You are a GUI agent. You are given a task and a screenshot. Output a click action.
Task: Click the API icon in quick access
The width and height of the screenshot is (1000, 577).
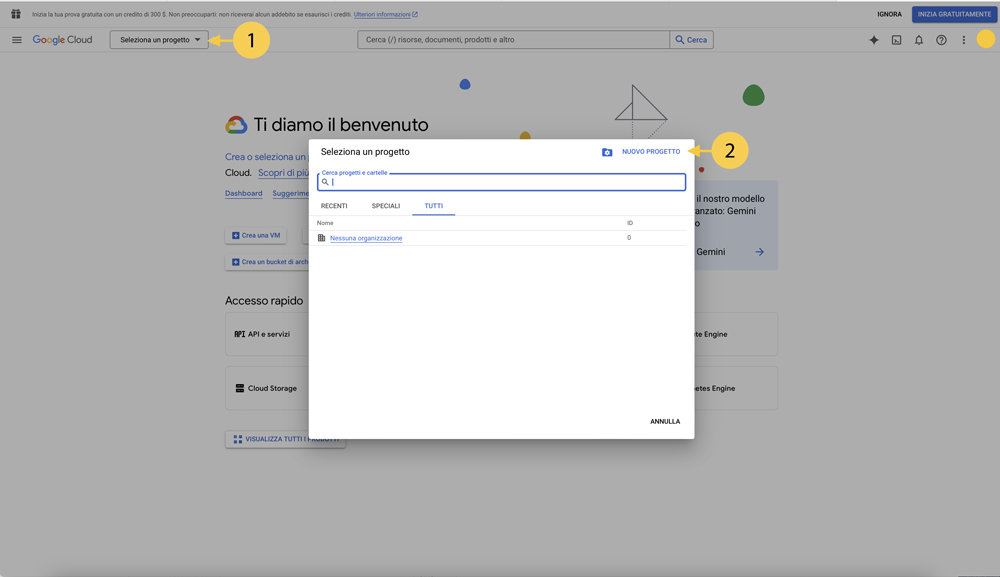click(x=240, y=334)
